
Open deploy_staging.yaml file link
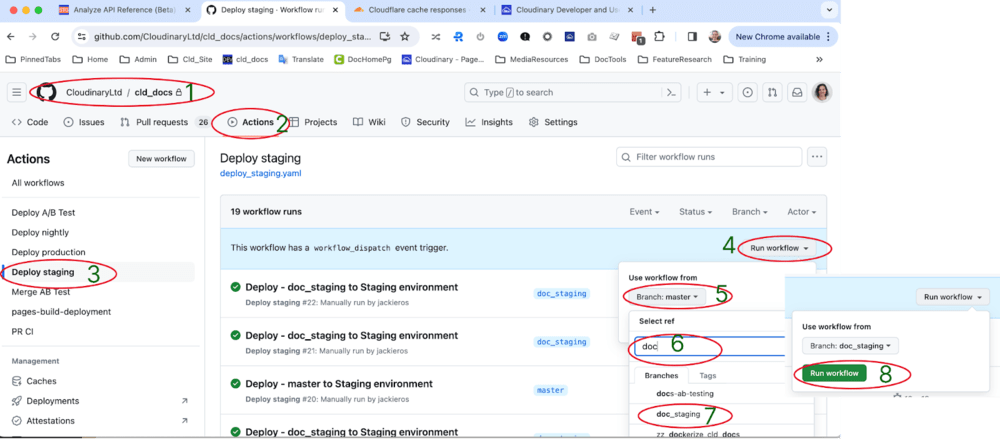click(x=260, y=173)
